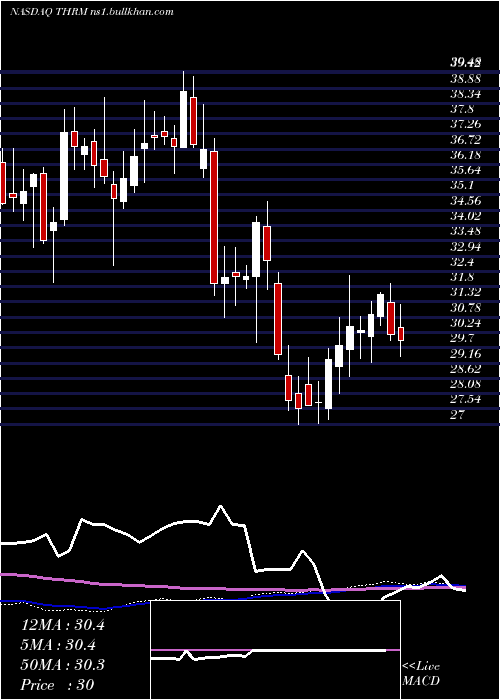Click the 34.02 price axis label
This screenshot has width=500, height=700.
pyautogui.click(x=466, y=216)
